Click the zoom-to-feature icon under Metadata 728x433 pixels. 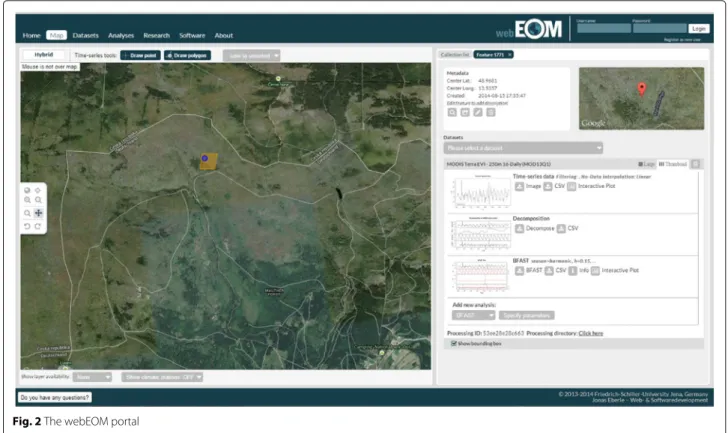coord(452,112)
